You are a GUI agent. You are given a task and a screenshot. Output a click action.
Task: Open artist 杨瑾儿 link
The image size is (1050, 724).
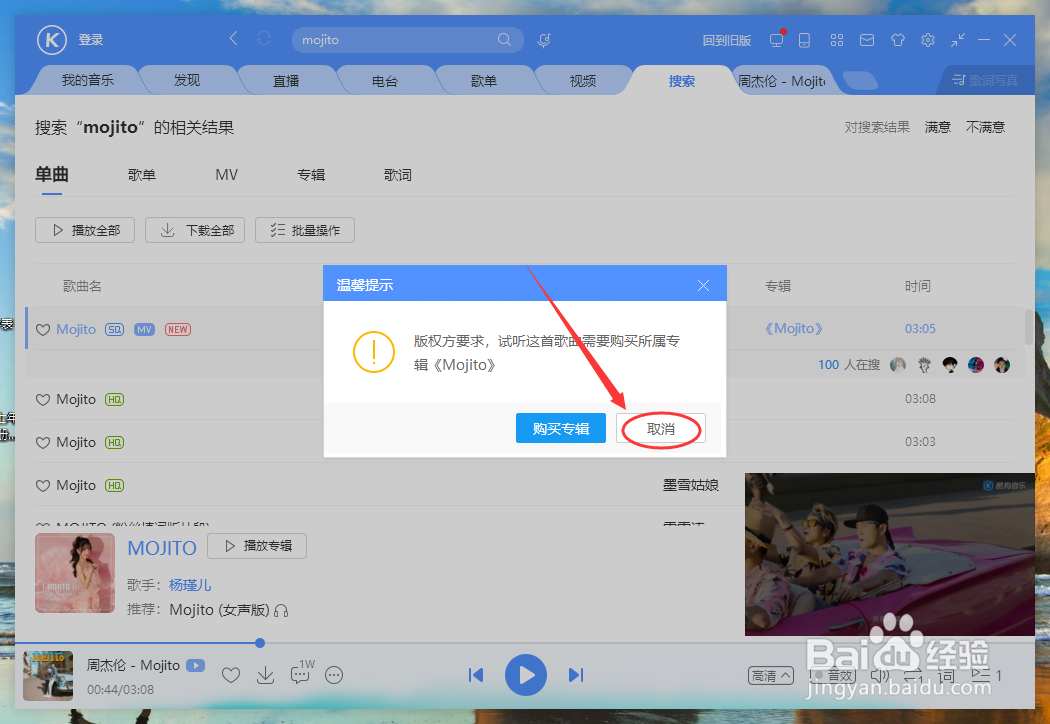[x=190, y=585]
